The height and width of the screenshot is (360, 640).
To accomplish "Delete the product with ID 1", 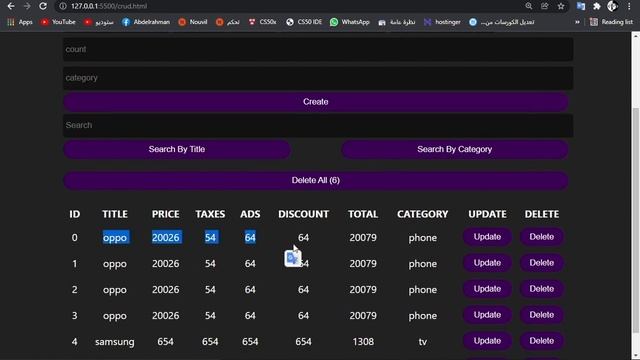I will (542, 263).
